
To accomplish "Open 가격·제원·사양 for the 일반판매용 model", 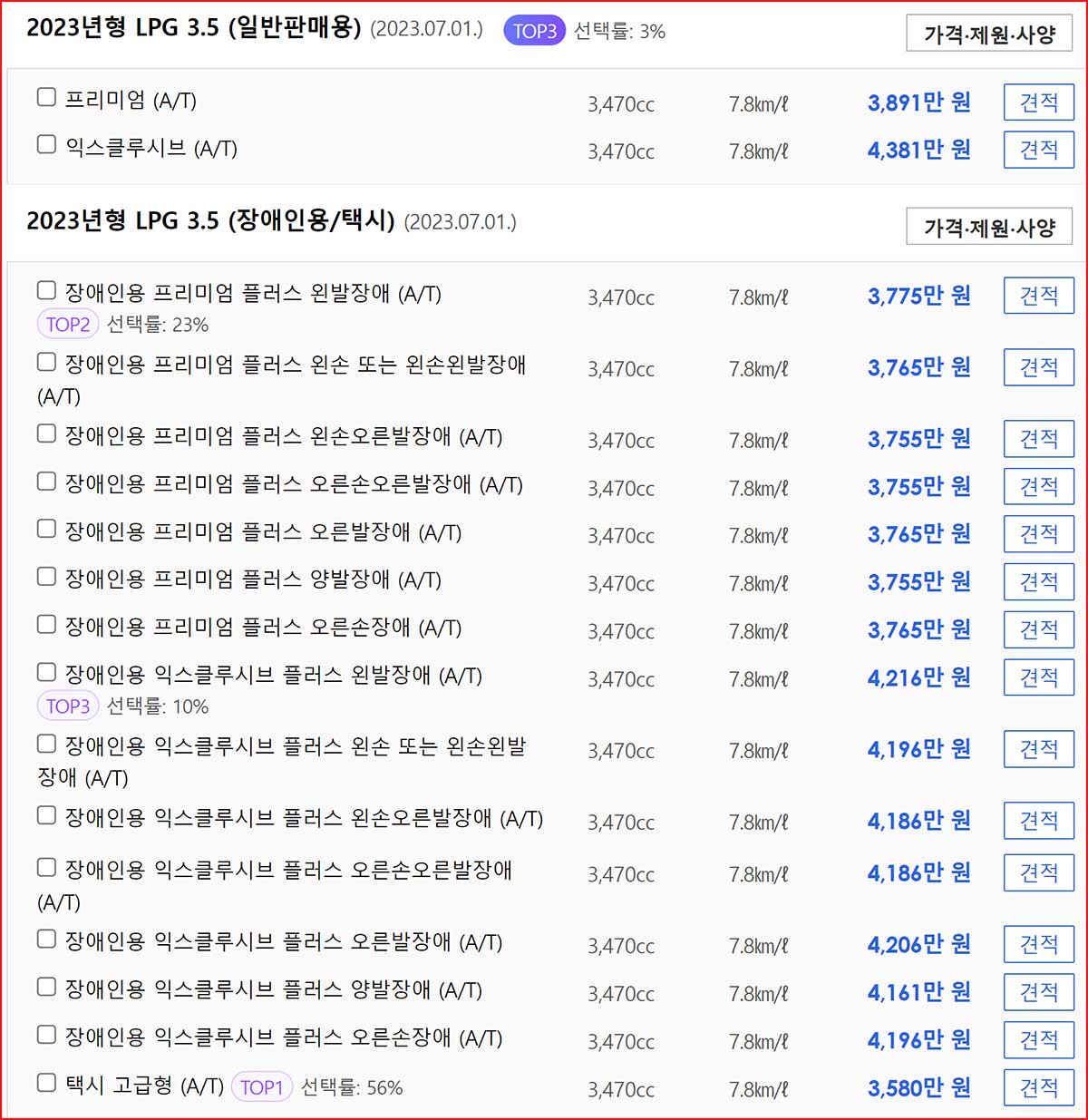I will (988, 29).
